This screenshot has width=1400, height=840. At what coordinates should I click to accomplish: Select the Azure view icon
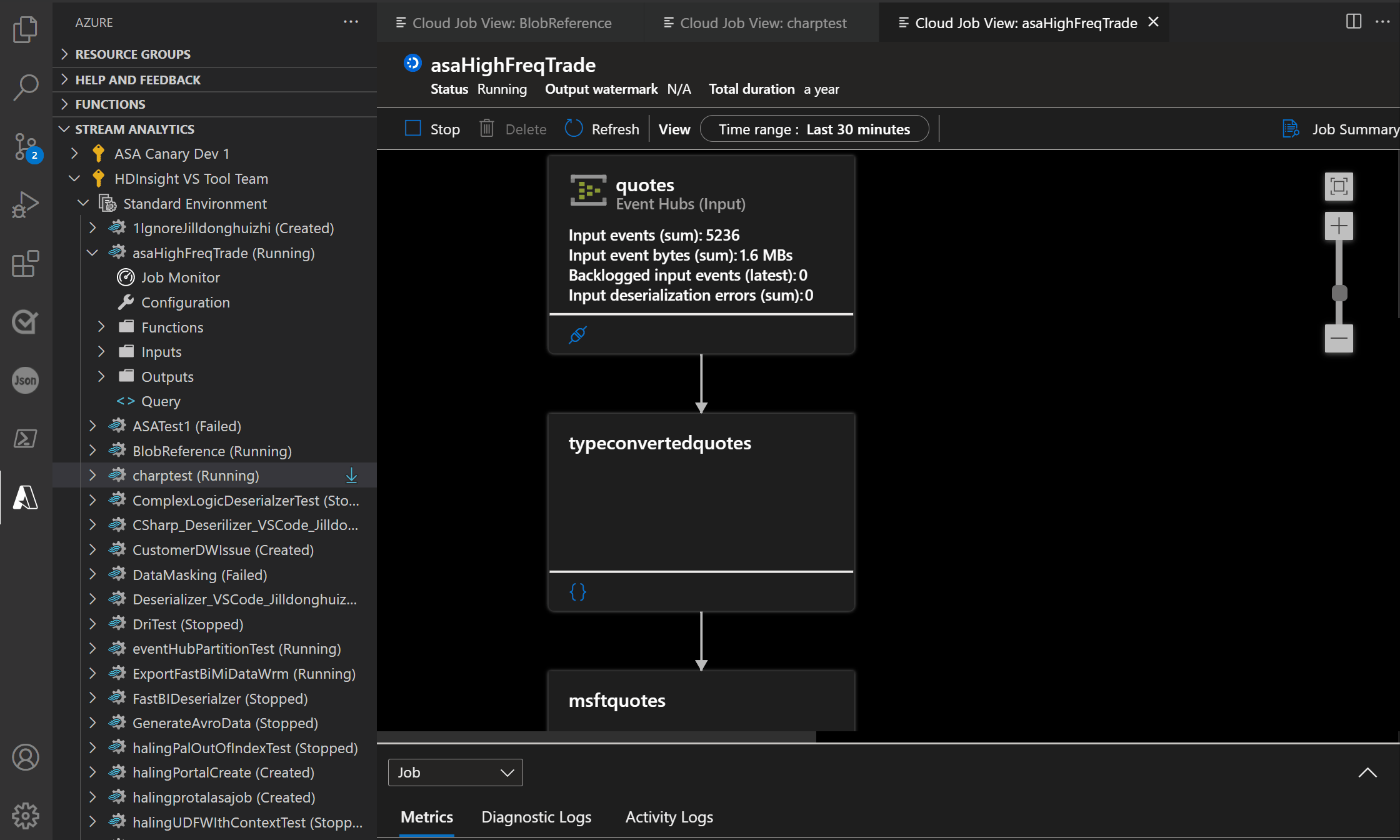click(x=26, y=497)
